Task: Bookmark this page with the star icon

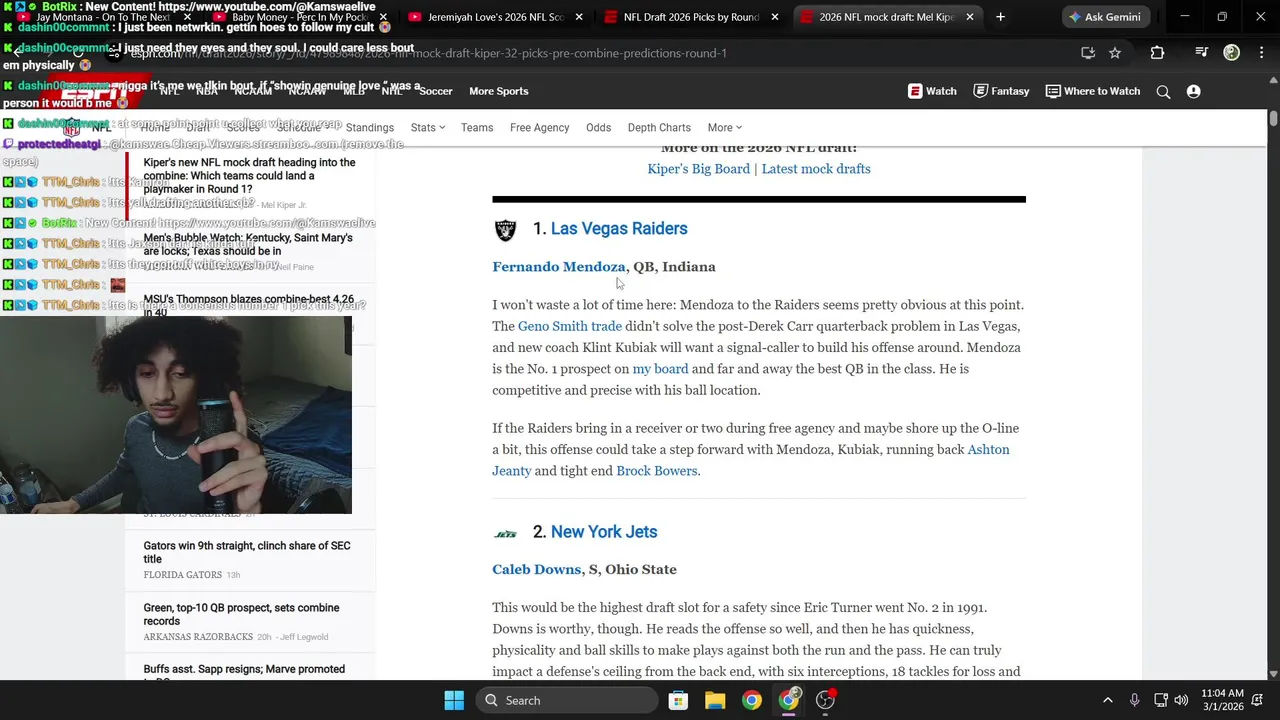Action: point(1115,53)
